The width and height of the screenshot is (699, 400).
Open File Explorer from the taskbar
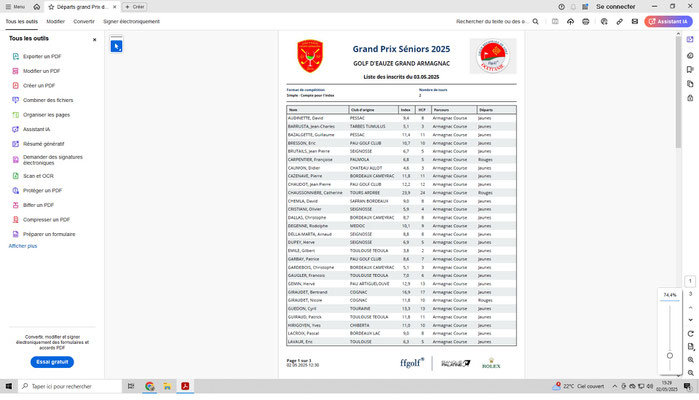tap(167, 386)
